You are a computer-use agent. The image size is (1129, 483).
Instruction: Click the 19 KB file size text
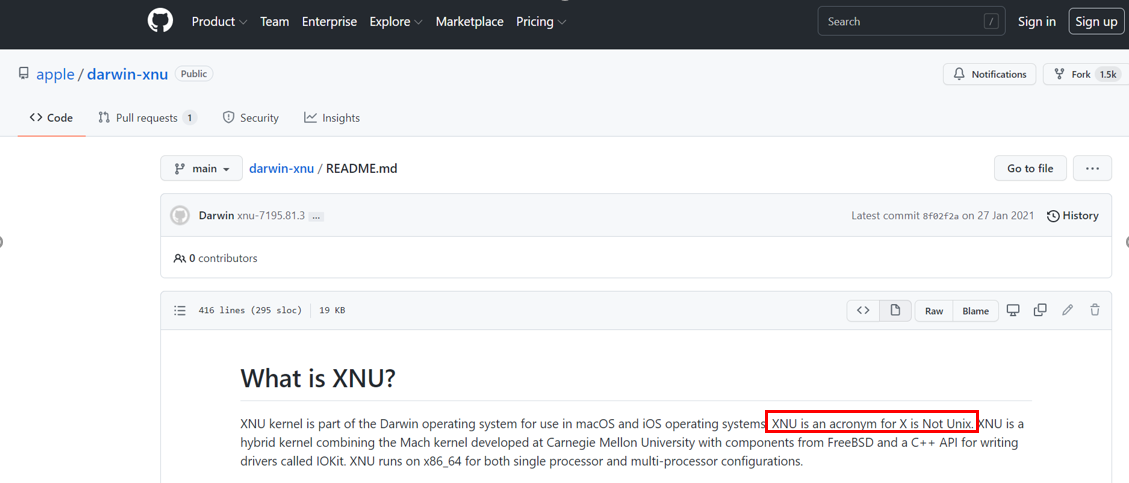[332, 311]
